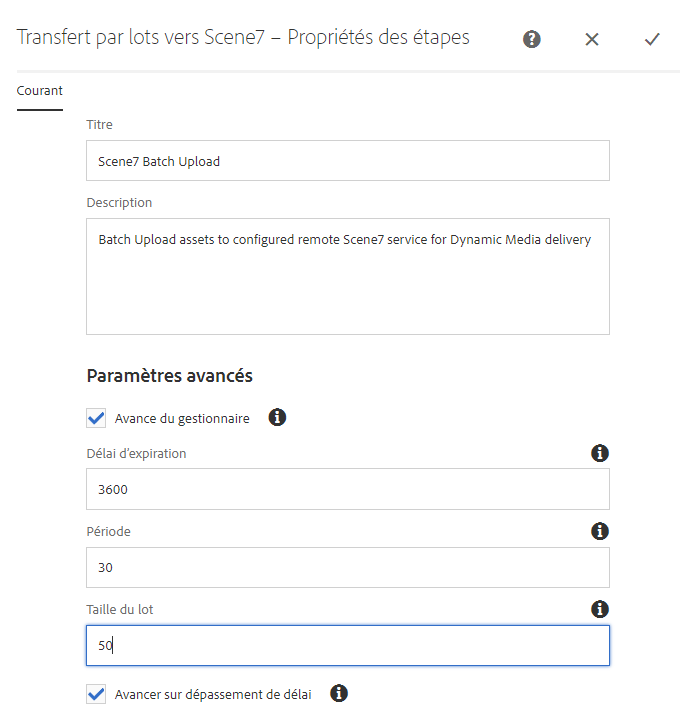Viewport: 692px width, 728px height.
Task: Close the step properties dialog with X
Action: click(592, 39)
